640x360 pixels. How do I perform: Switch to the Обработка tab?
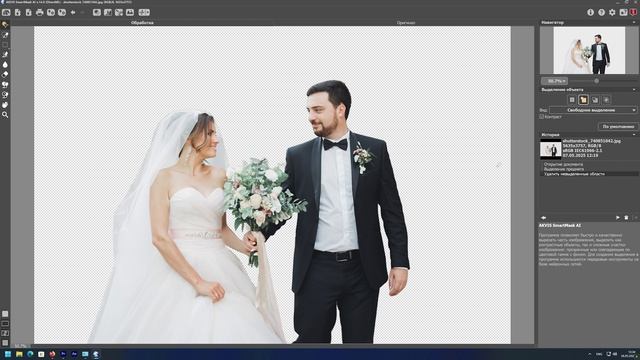coord(142,23)
